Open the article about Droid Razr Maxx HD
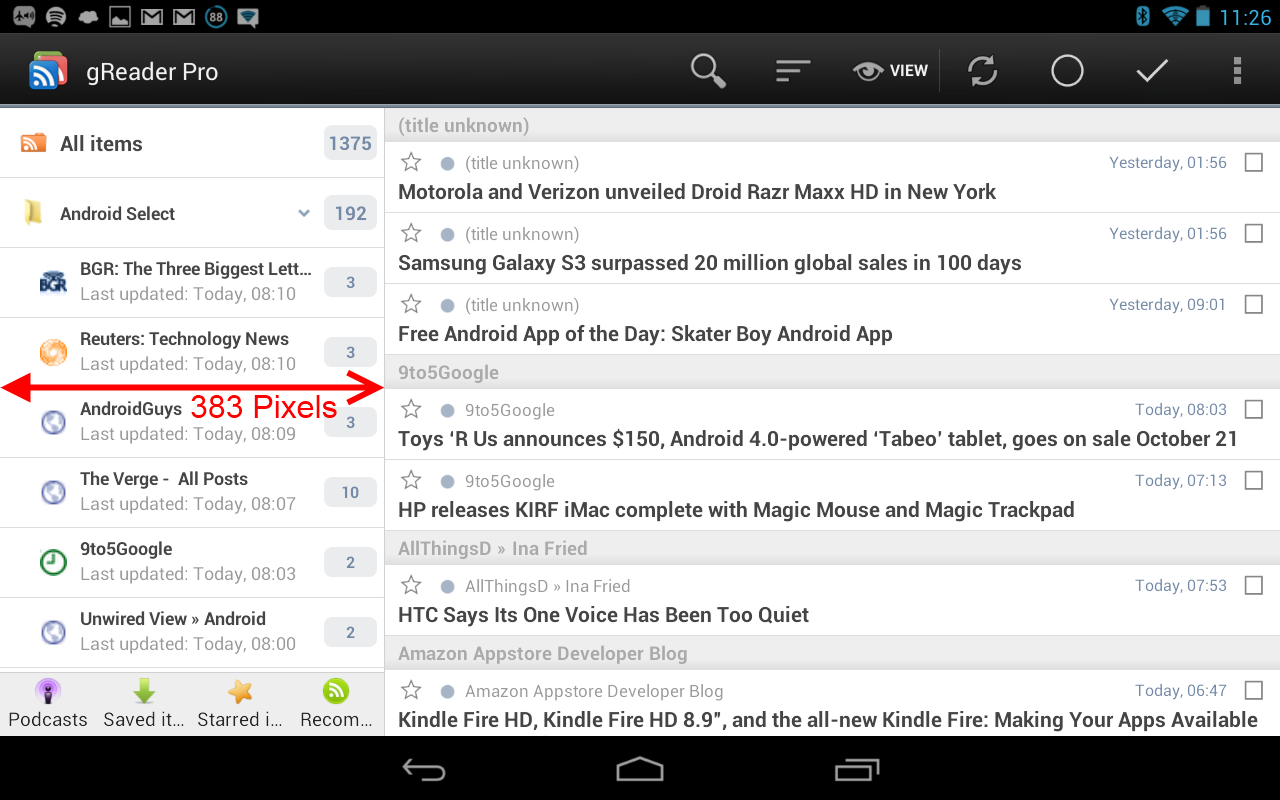The width and height of the screenshot is (1280, 800). click(697, 191)
